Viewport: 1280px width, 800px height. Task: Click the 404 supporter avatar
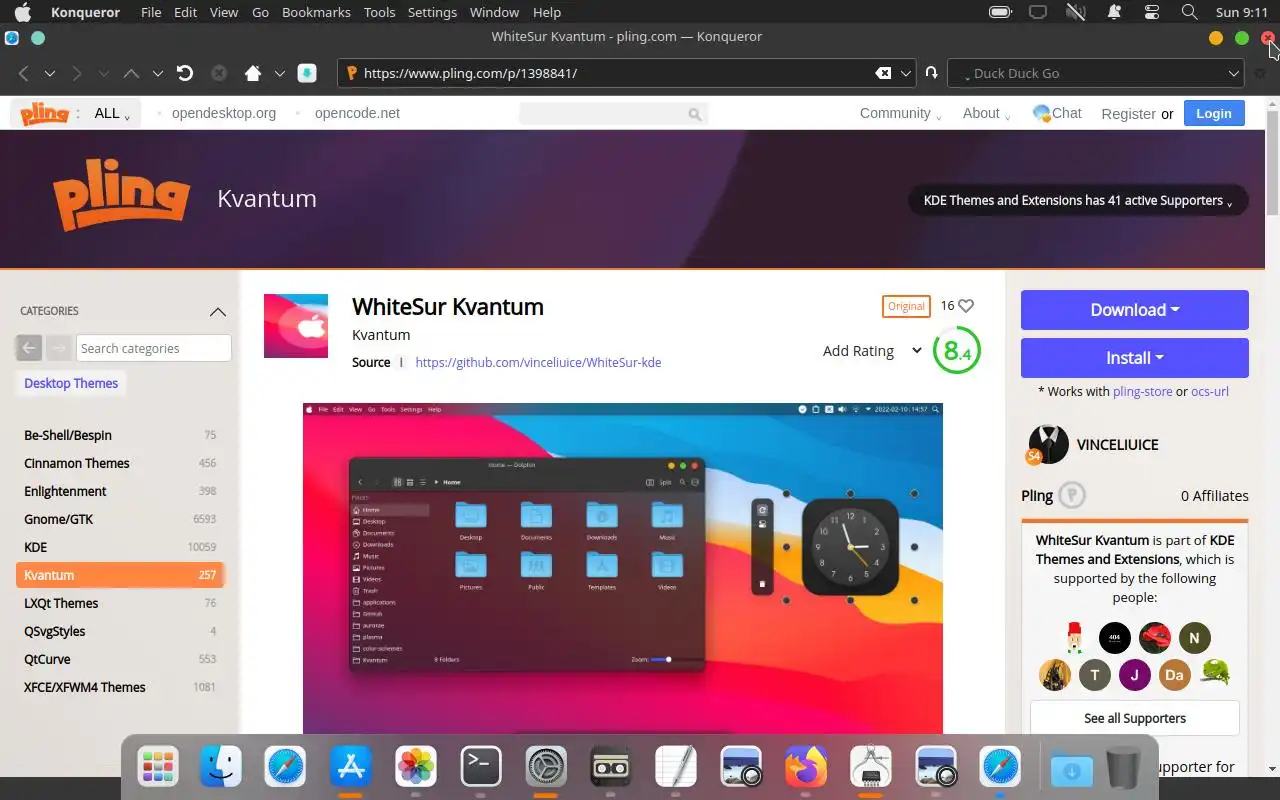pyautogui.click(x=1114, y=637)
